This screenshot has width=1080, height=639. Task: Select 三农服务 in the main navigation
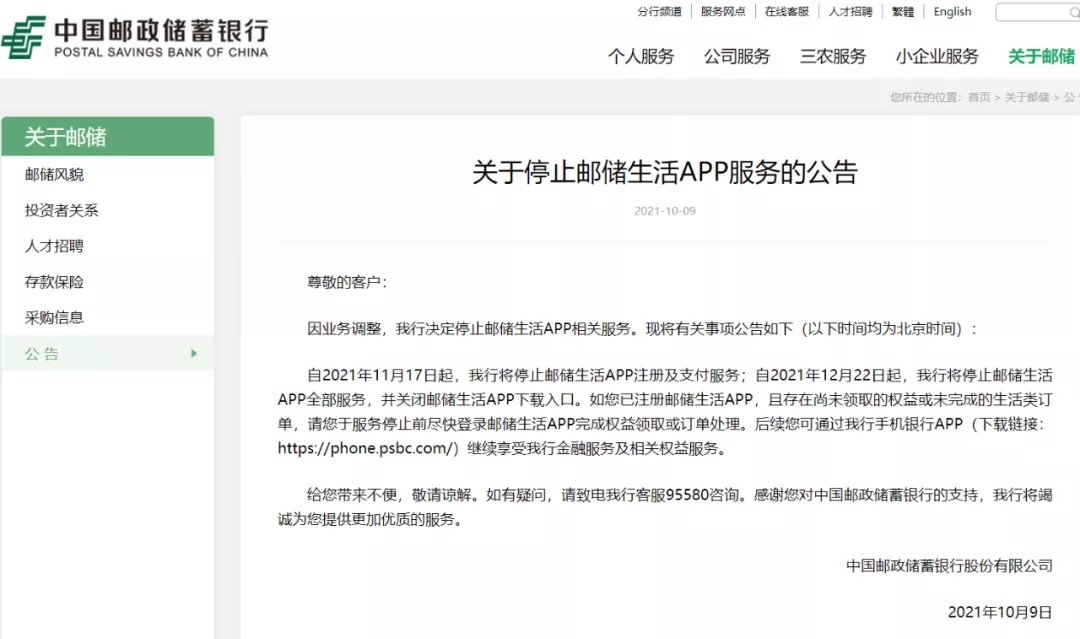coord(833,56)
